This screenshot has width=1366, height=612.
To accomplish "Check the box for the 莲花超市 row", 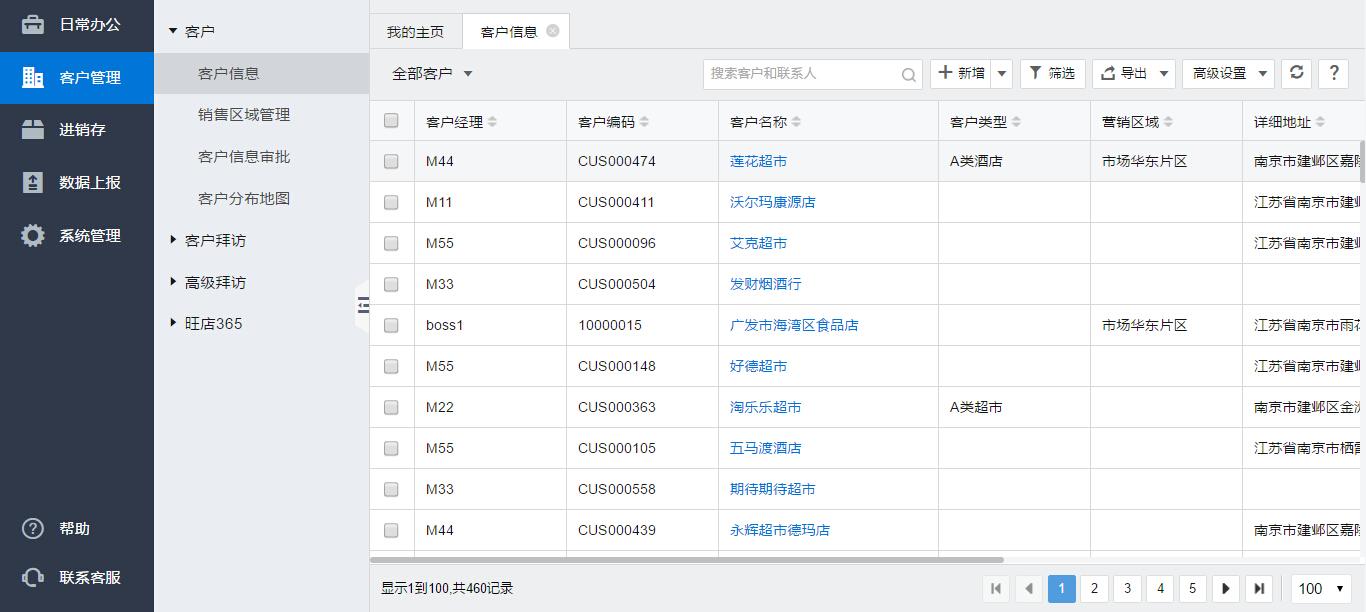I will pos(391,161).
